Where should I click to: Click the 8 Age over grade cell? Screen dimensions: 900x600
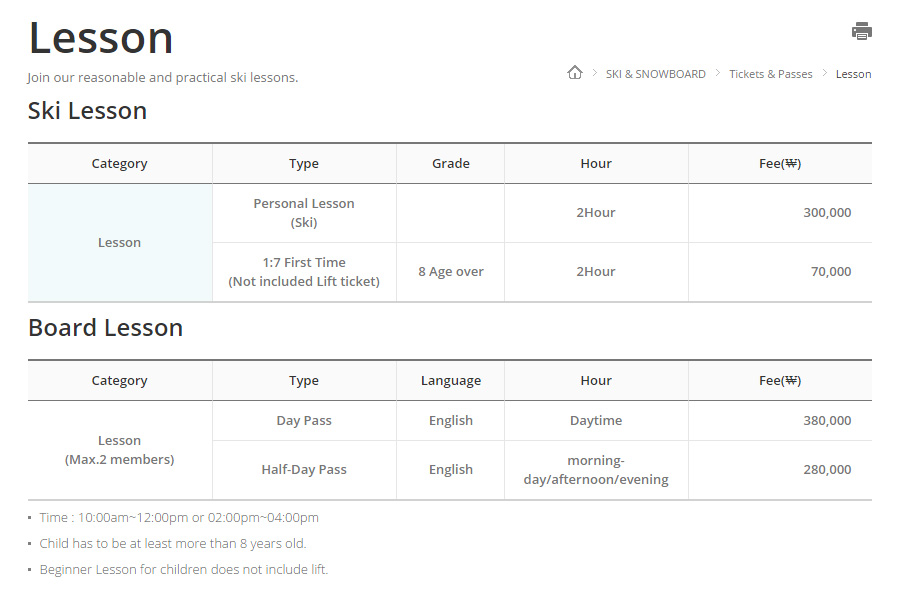[x=450, y=272]
